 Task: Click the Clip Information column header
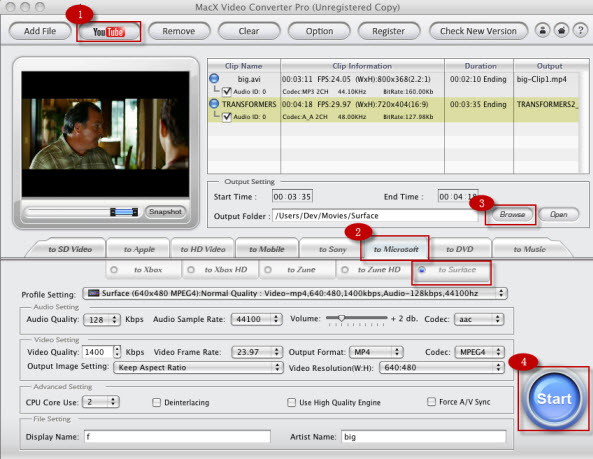tap(362, 66)
